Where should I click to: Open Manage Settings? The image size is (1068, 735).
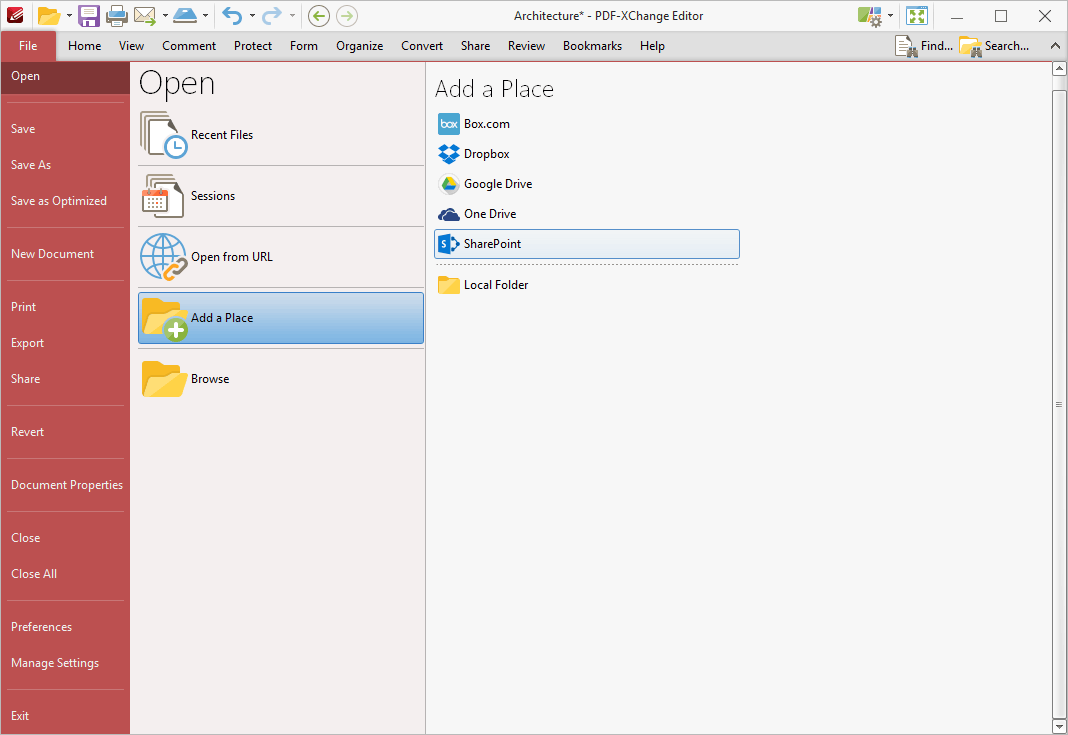coord(65,663)
